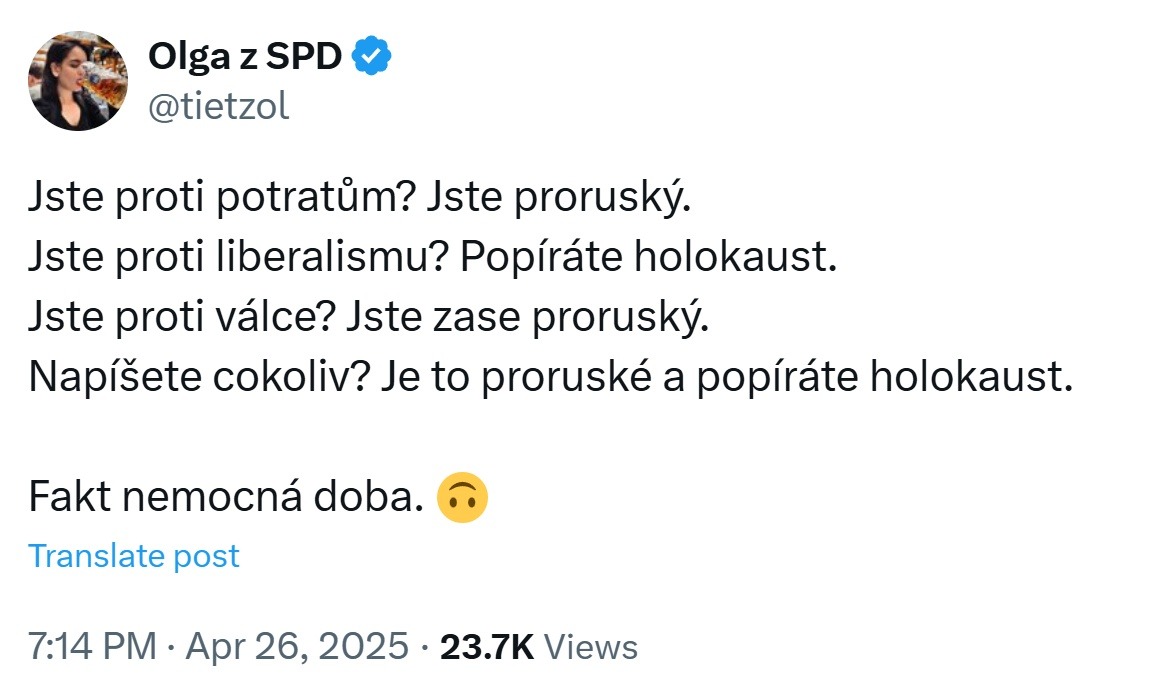Open the Olga z SPD display name
The height and width of the screenshot is (691, 1153).
[244, 59]
